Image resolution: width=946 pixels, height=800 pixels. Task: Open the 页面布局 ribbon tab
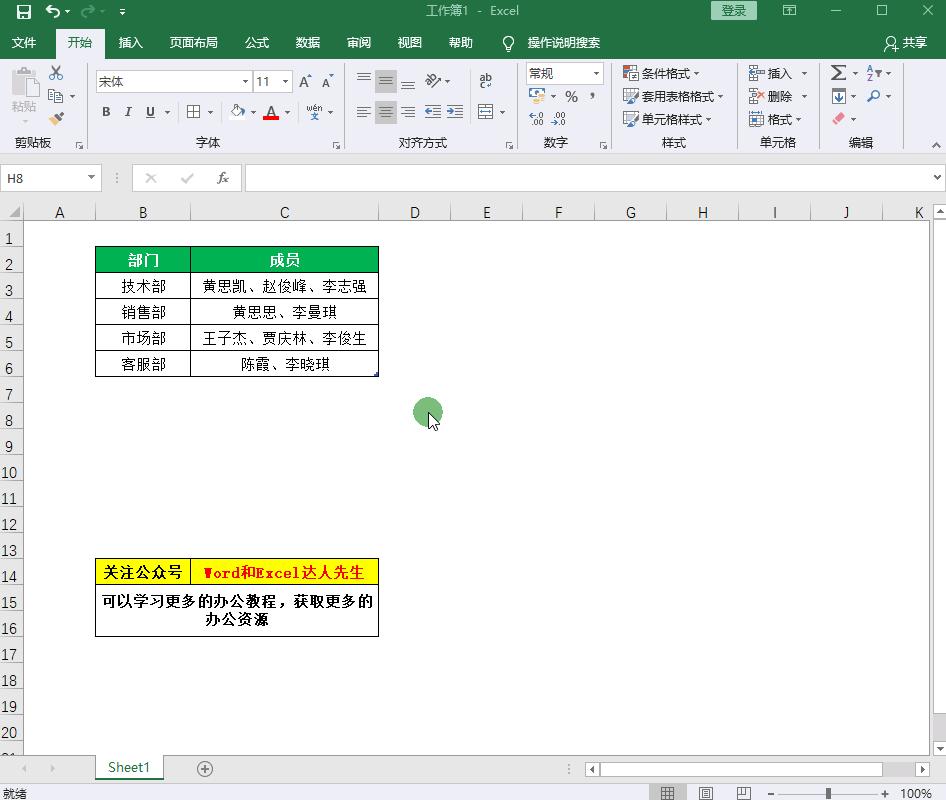[x=195, y=43]
